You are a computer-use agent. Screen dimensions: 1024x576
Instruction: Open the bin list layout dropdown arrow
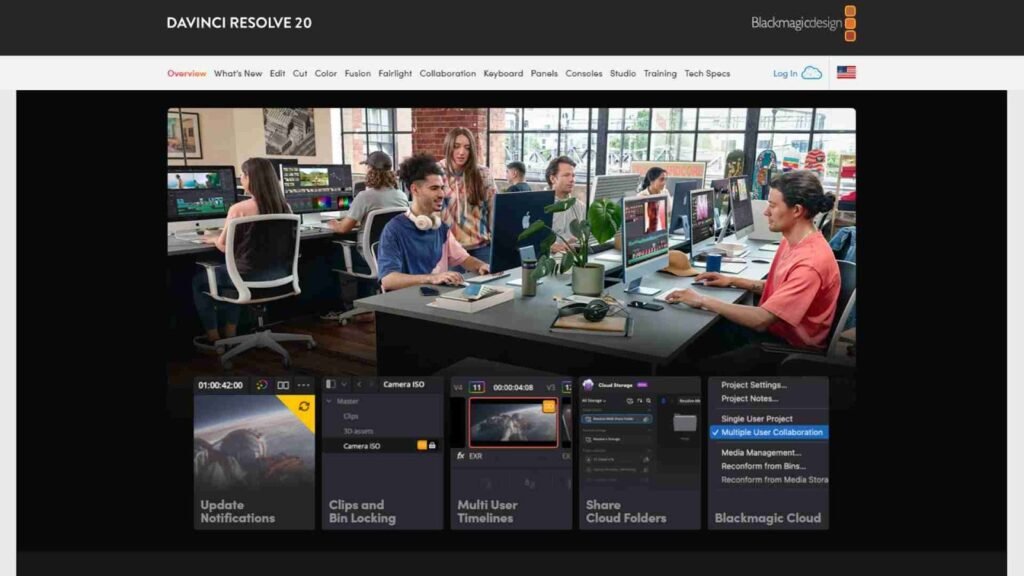point(344,384)
